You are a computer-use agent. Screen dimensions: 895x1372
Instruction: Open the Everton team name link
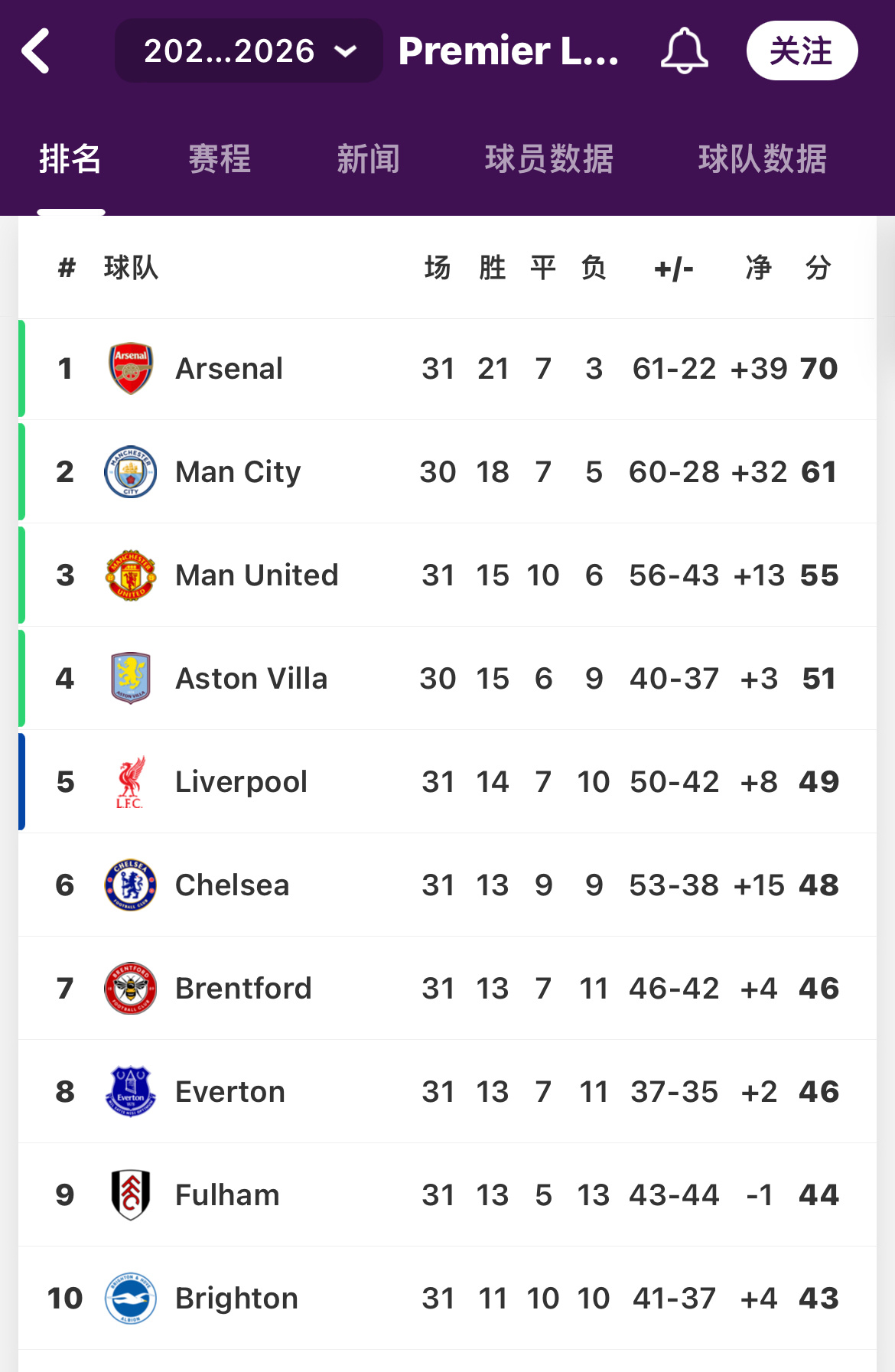[230, 1092]
